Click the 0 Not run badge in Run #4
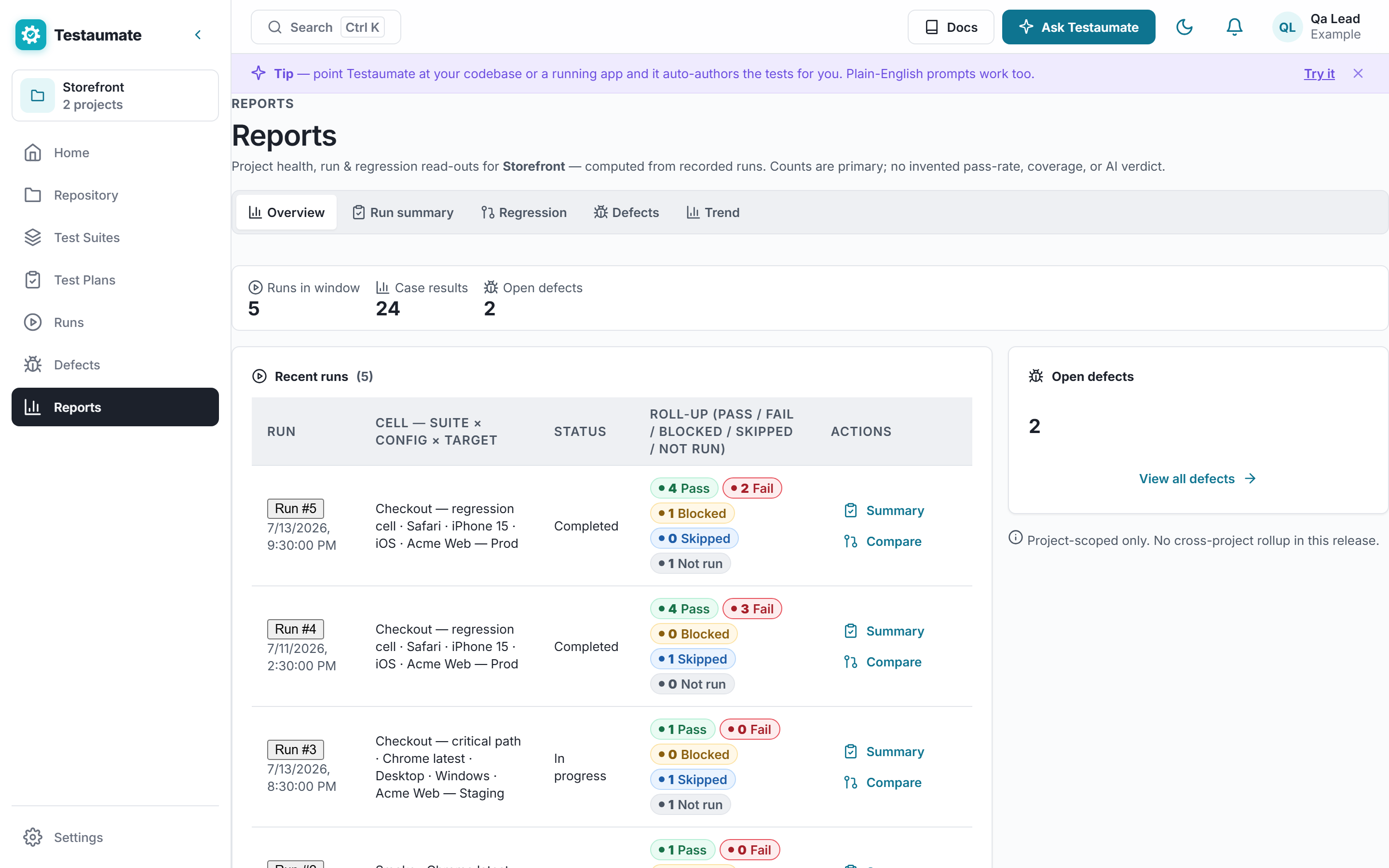 coord(692,684)
